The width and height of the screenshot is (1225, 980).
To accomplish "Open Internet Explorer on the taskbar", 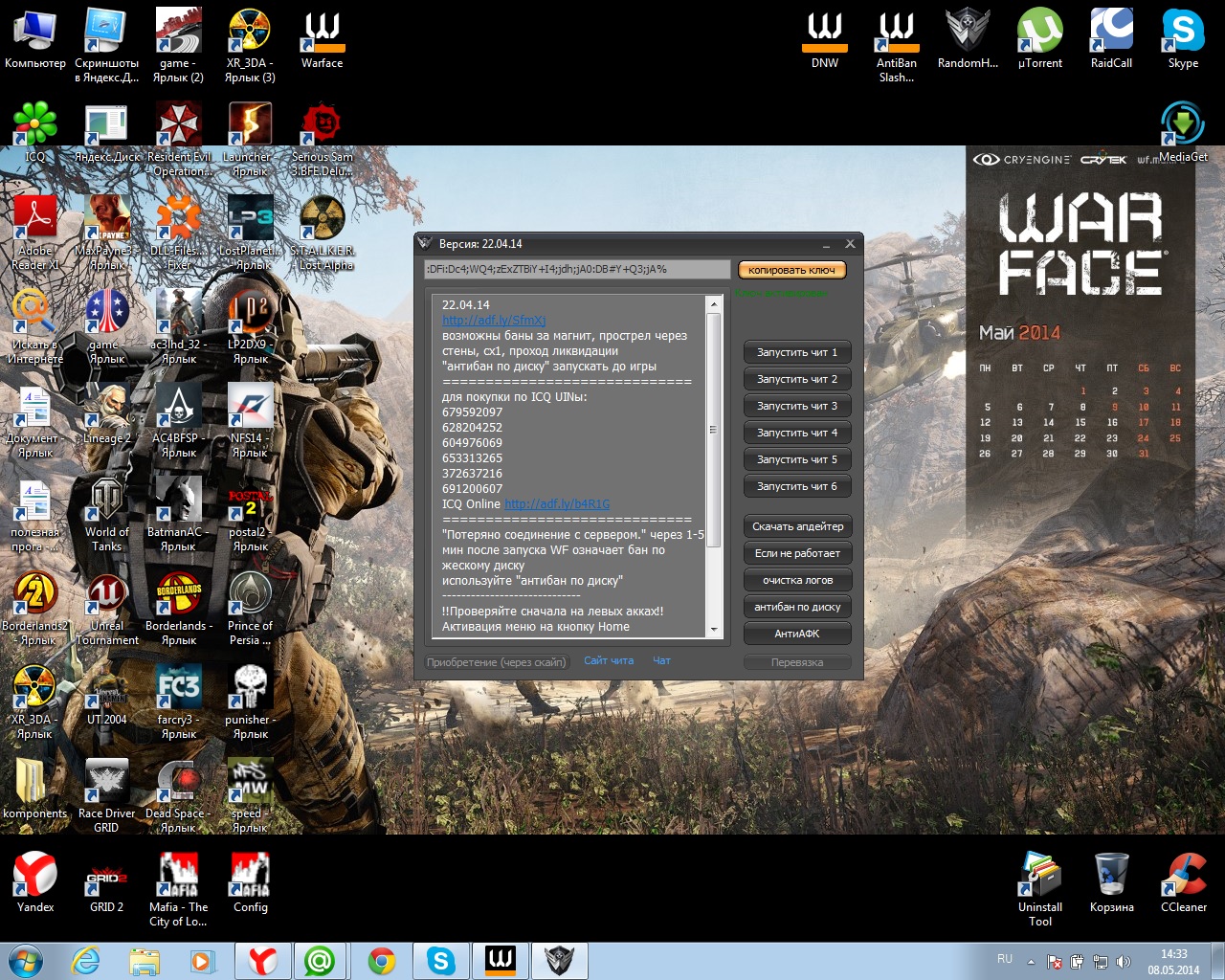I will (86, 961).
